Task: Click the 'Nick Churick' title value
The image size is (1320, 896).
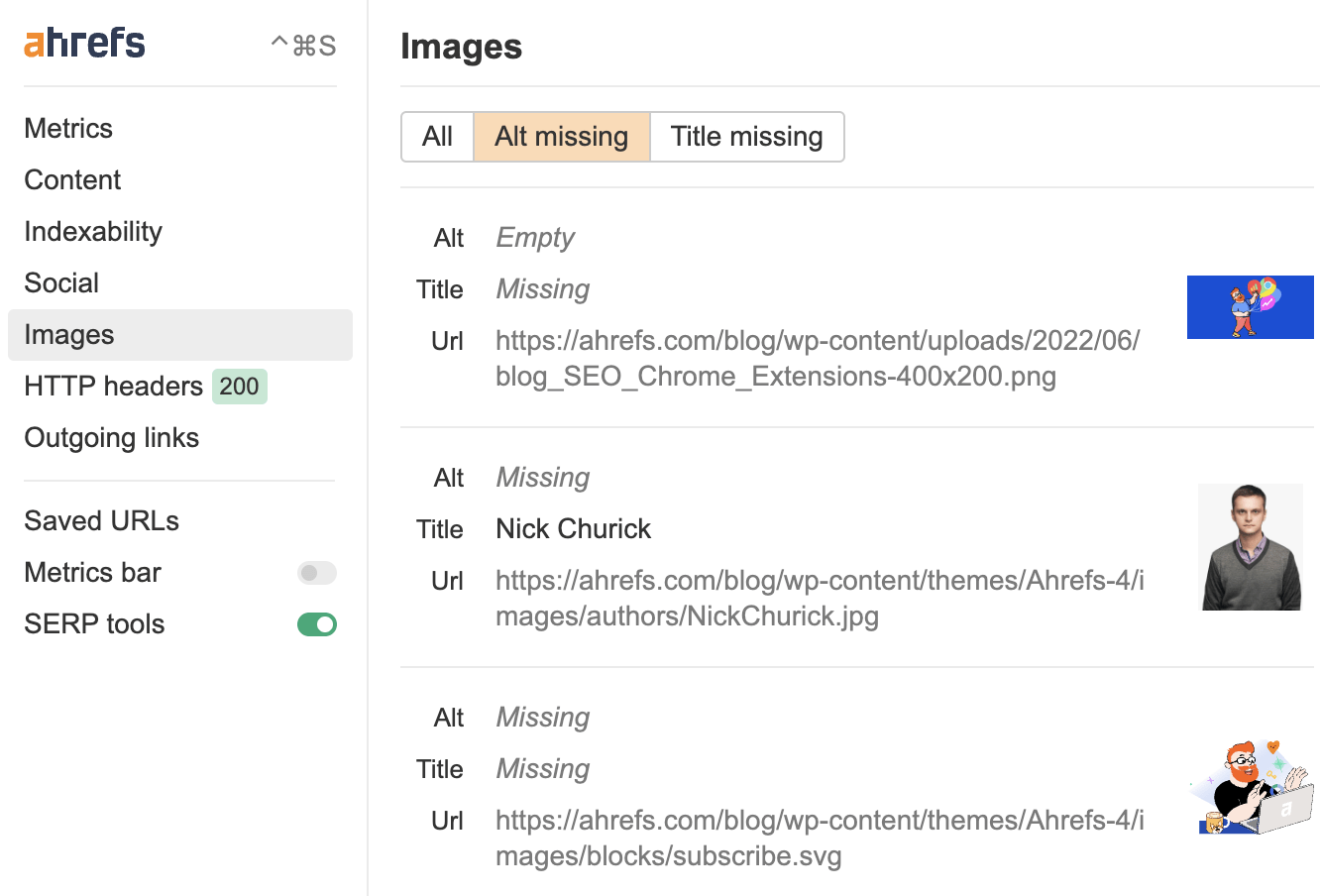Action: 574,529
